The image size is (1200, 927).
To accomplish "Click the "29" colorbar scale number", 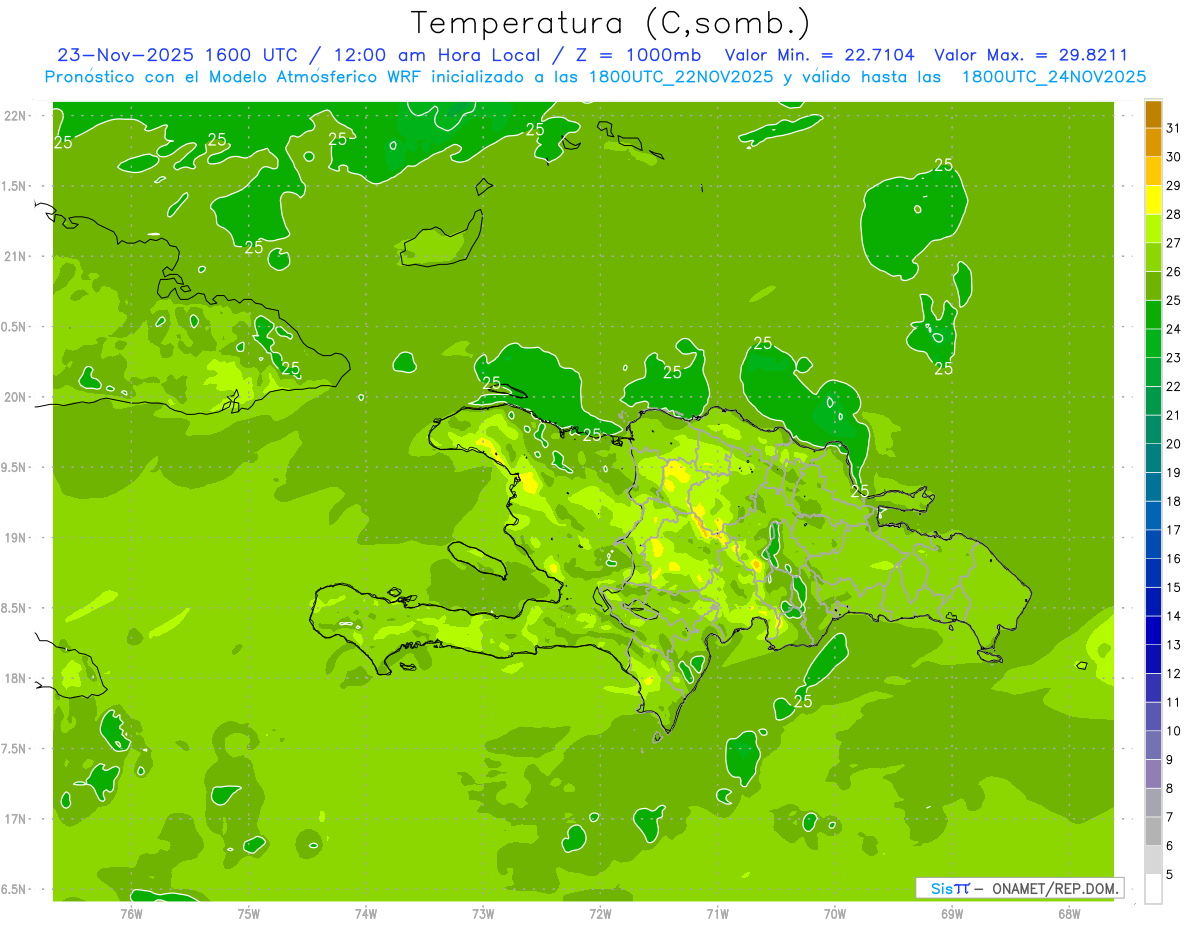I will coord(1174,186).
